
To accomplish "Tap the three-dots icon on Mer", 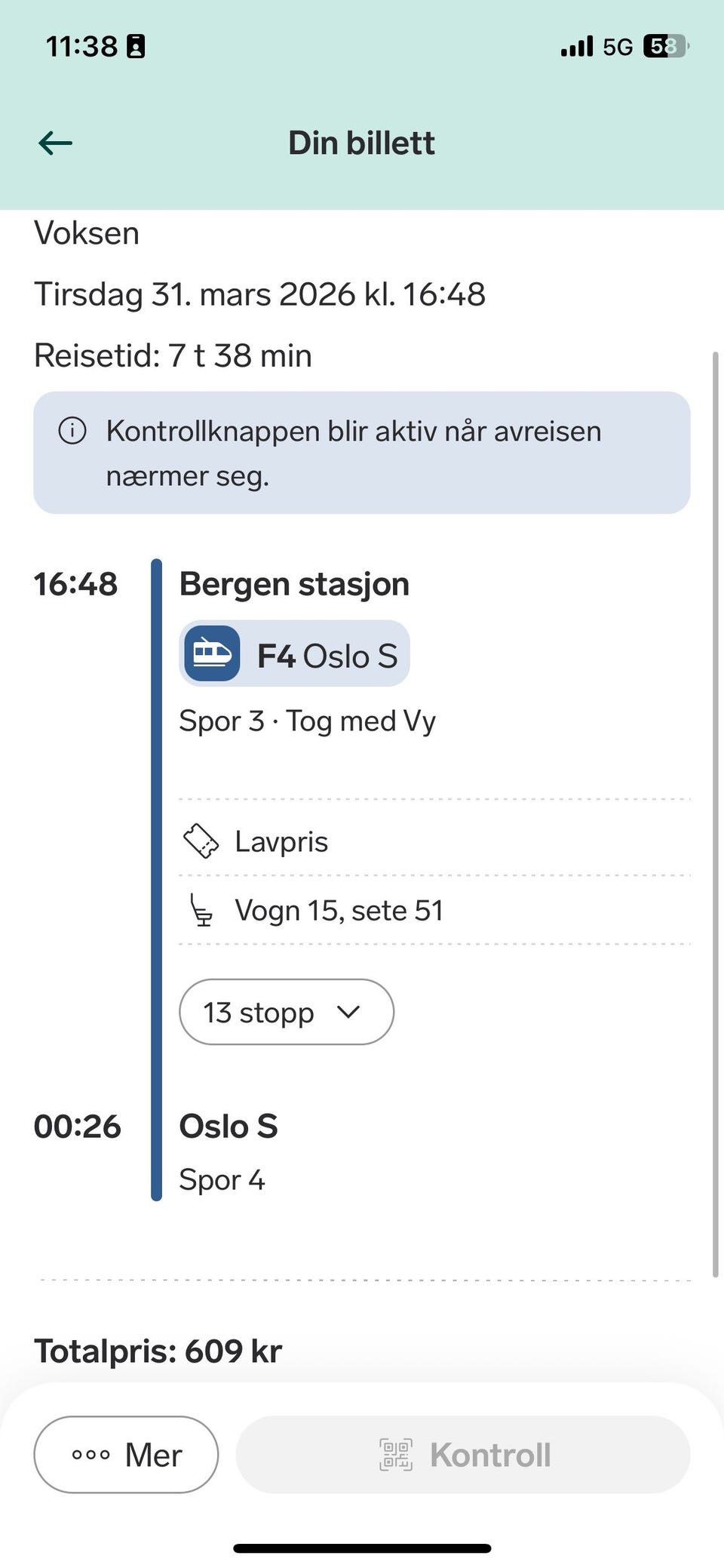I will click(x=90, y=1455).
